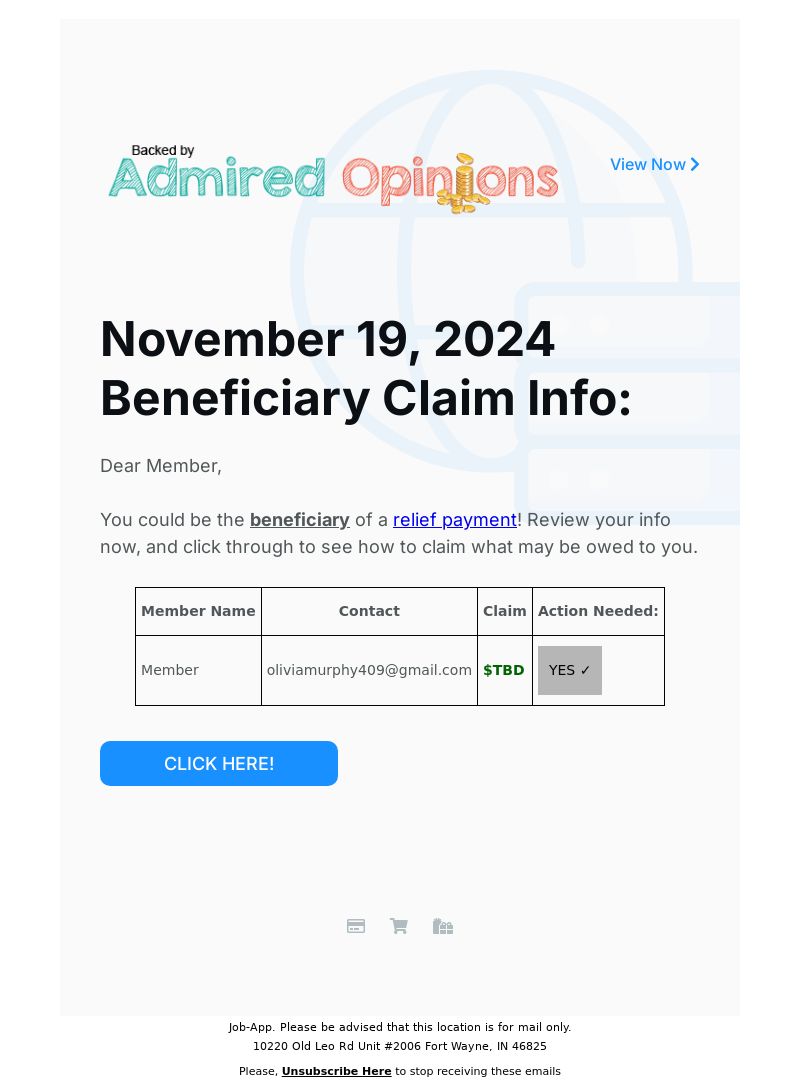
Task: Click the green $TBD claim amount
Action: [x=504, y=670]
